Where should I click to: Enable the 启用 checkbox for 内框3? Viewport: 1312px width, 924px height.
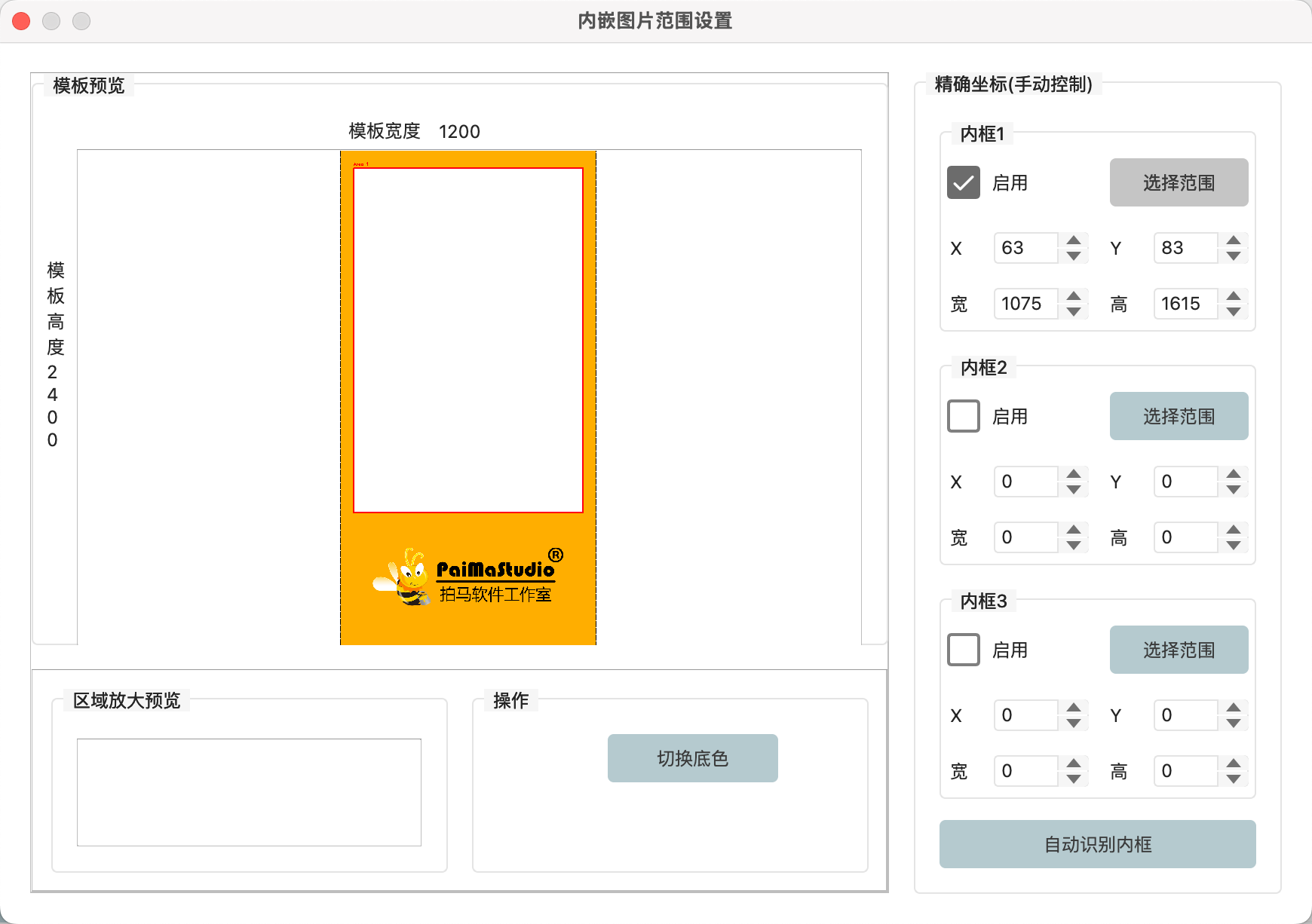coord(963,650)
